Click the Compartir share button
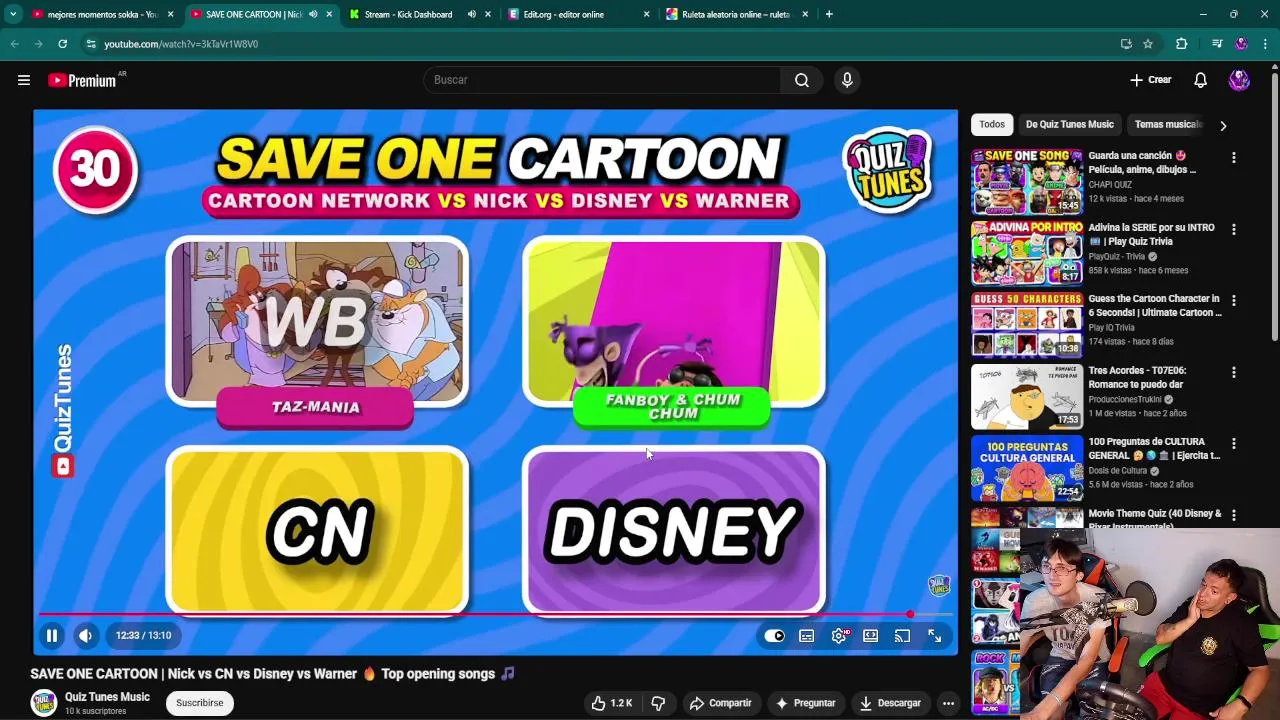 (x=720, y=703)
